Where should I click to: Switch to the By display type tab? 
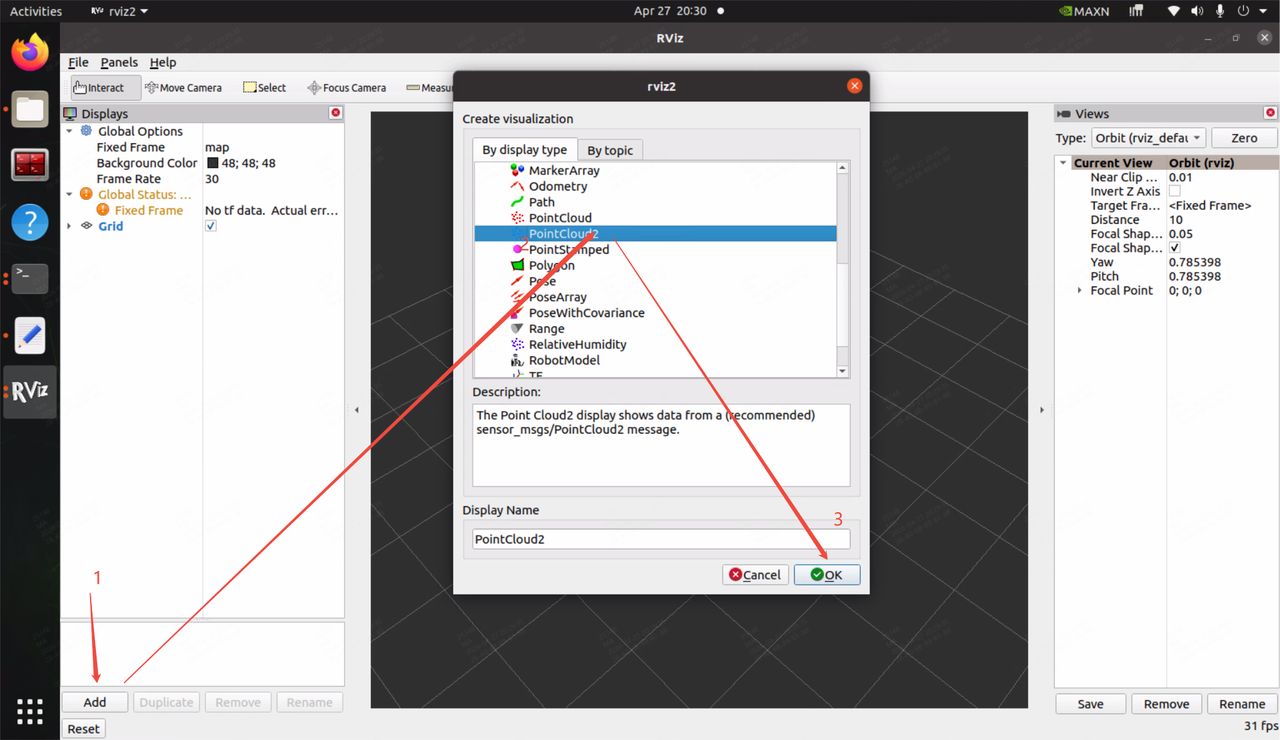tap(524, 150)
